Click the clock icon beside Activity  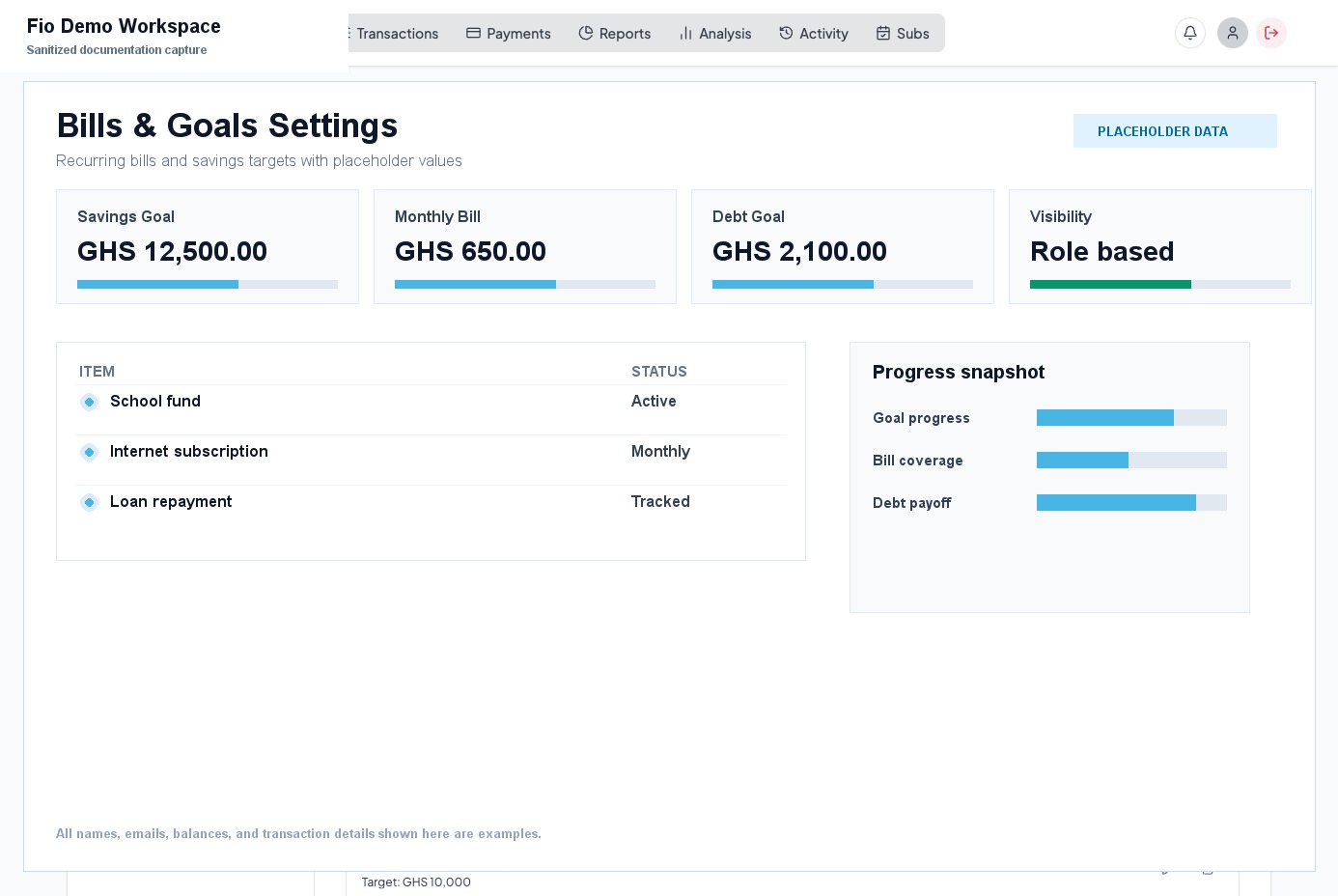coord(786,33)
